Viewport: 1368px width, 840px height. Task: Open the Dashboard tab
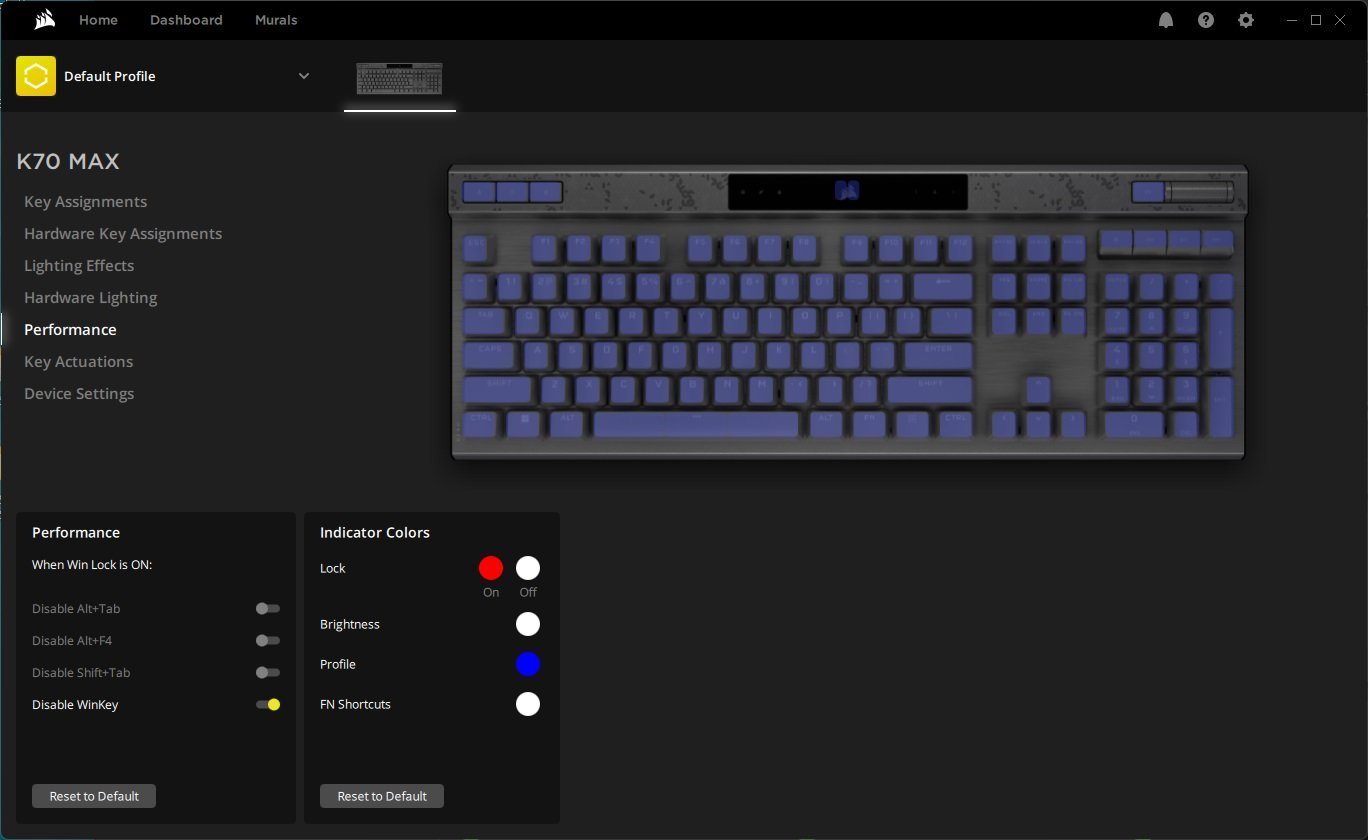186,20
